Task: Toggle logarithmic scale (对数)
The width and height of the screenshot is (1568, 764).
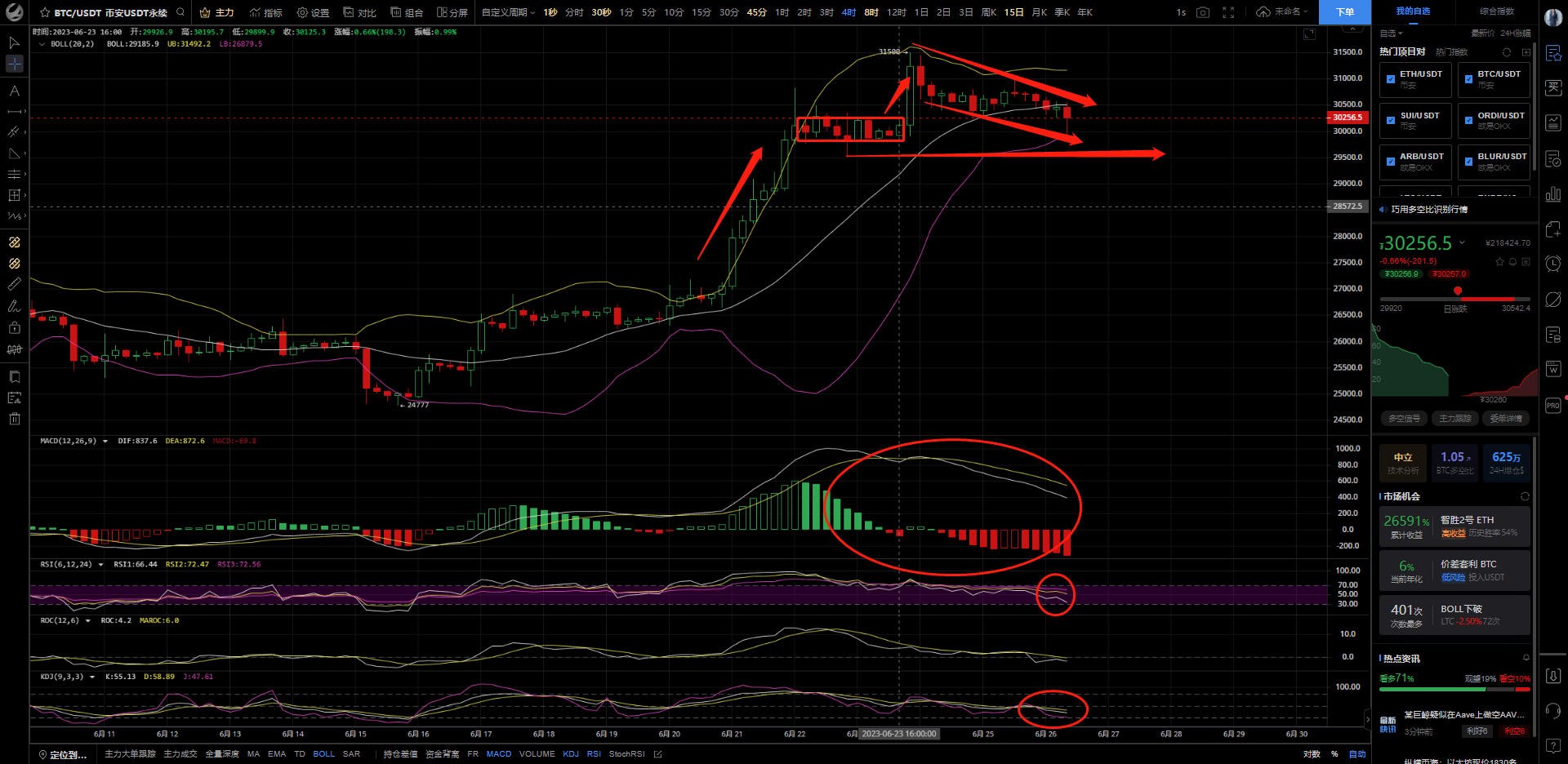Action: 1312,754
